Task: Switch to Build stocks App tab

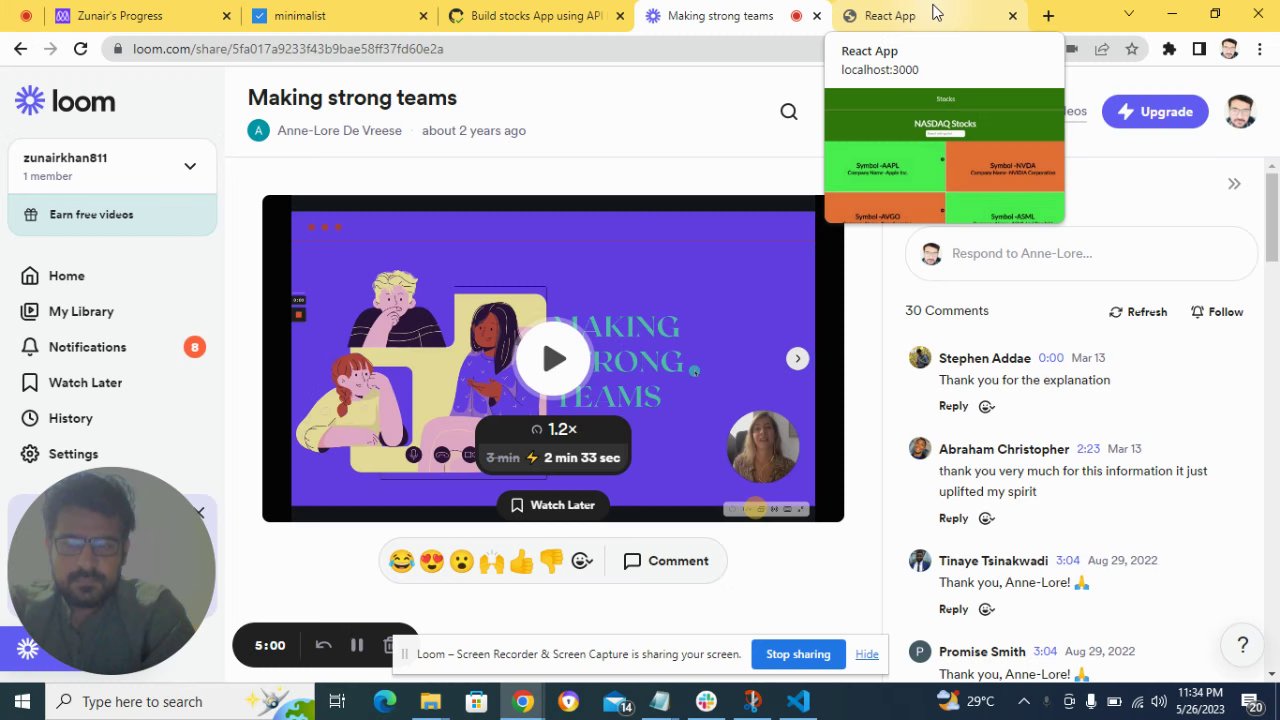Action: (x=537, y=16)
